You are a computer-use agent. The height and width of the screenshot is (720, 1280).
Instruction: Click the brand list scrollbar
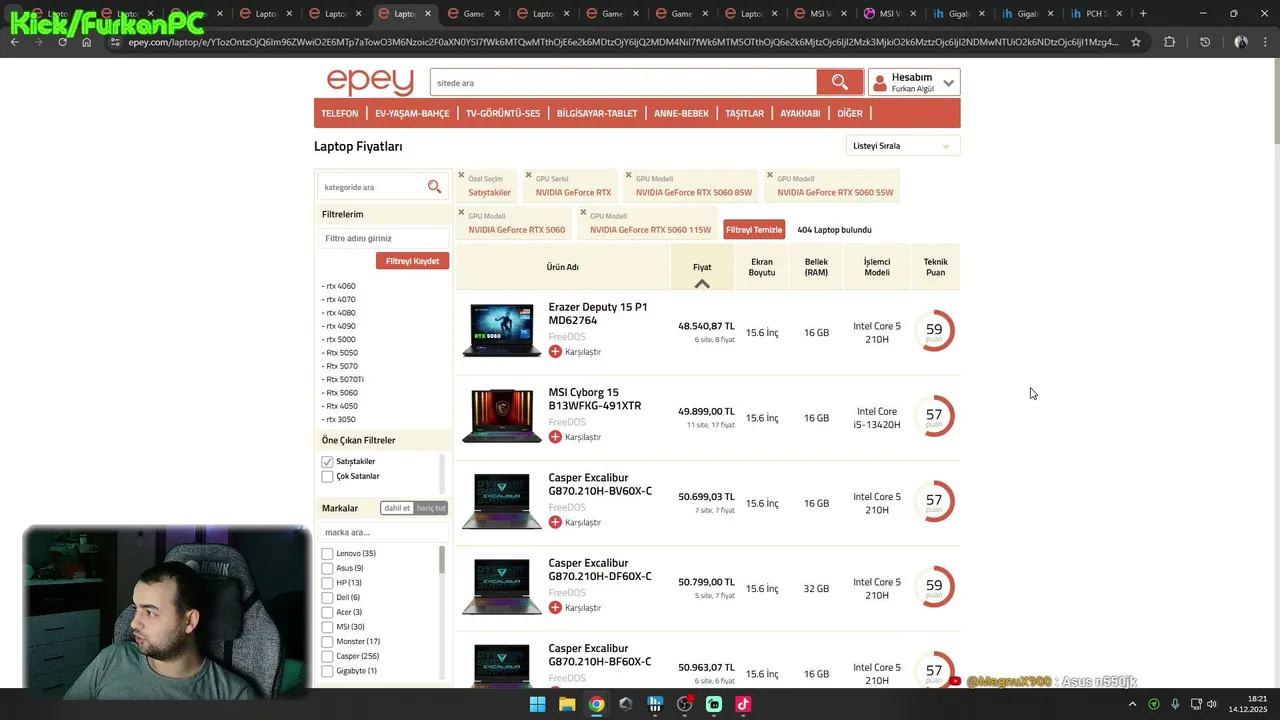tap(441, 560)
